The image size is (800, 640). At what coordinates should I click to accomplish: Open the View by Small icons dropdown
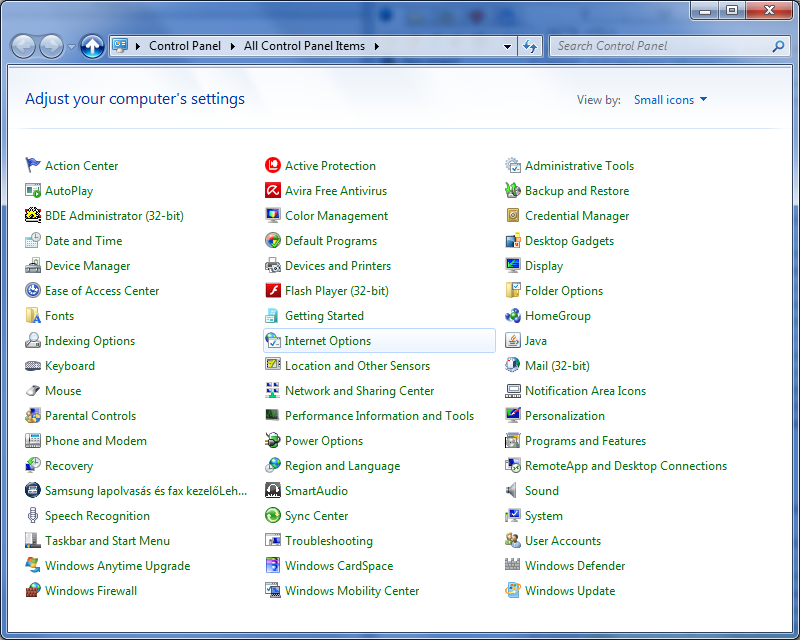click(670, 100)
